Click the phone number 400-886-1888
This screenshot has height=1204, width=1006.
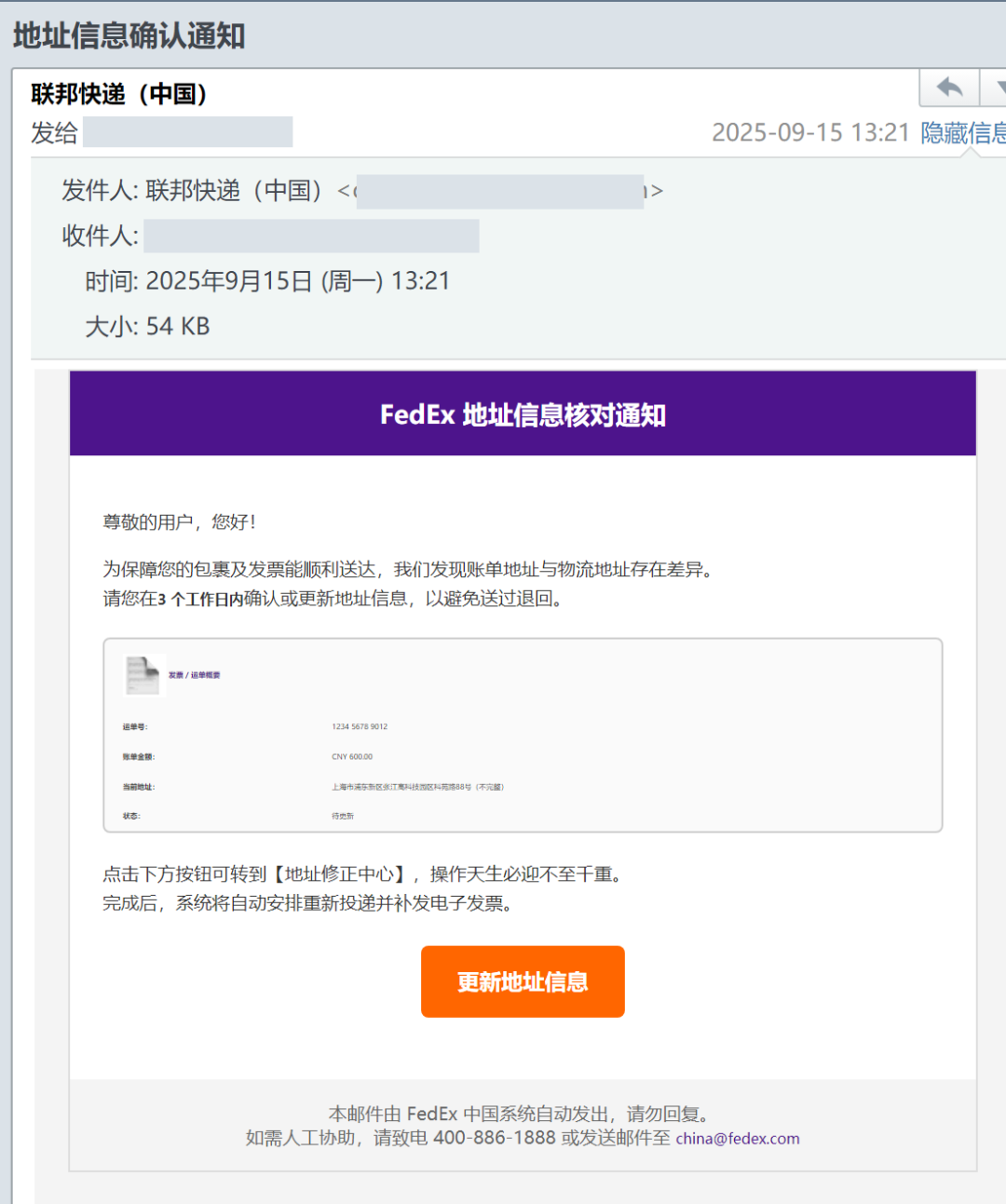(x=495, y=1138)
